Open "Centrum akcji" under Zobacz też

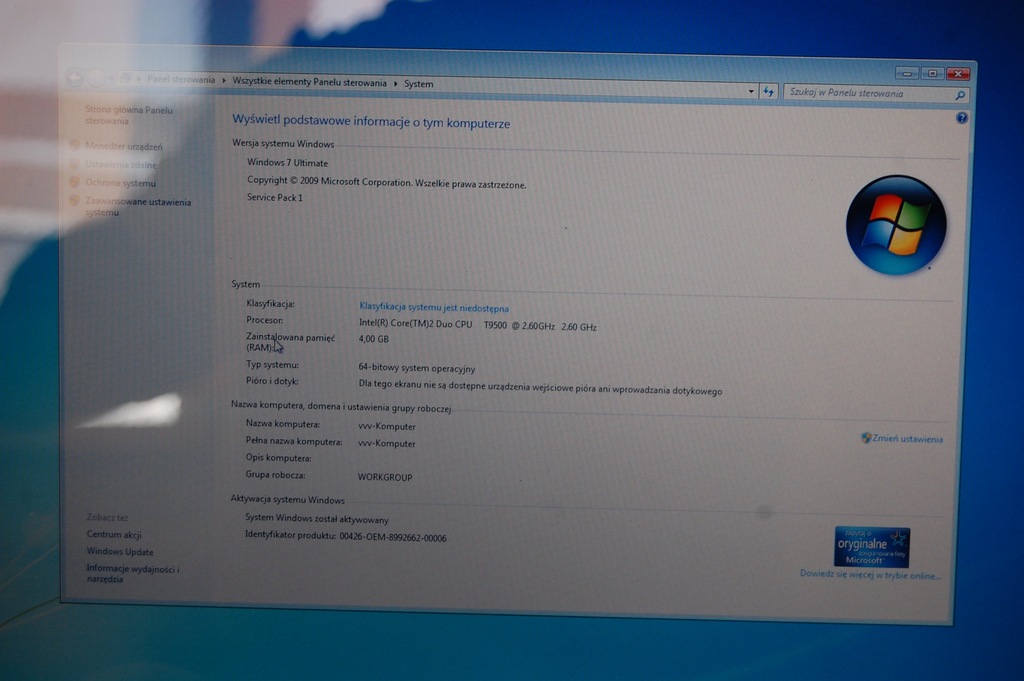coord(114,534)
